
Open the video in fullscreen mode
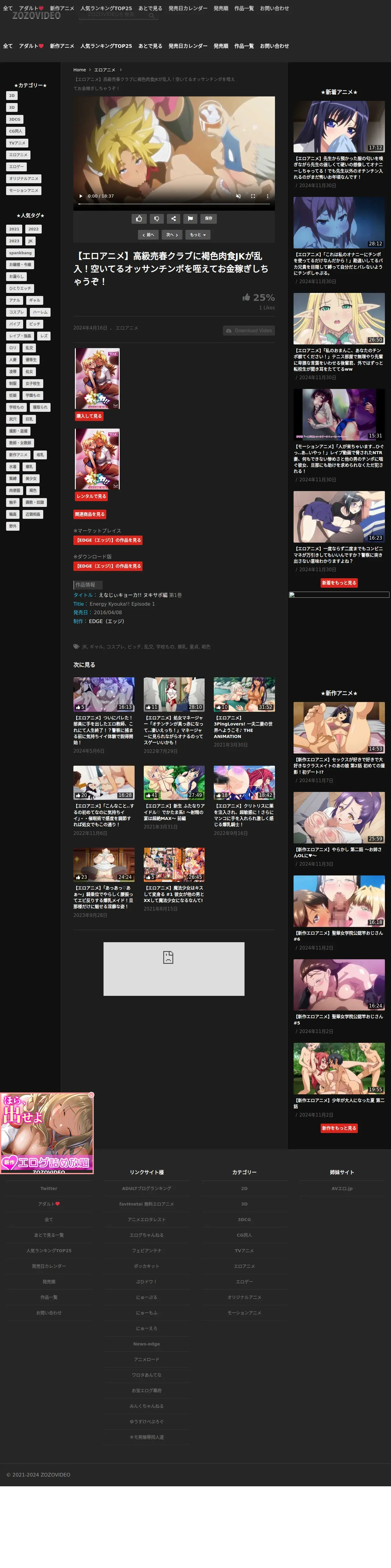point(252,196)
